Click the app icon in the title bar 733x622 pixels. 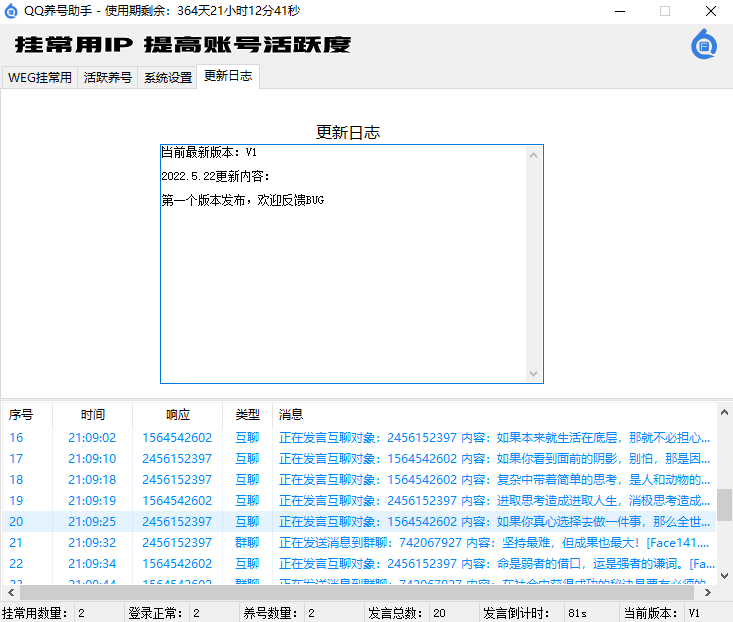(x=12, y=11)
